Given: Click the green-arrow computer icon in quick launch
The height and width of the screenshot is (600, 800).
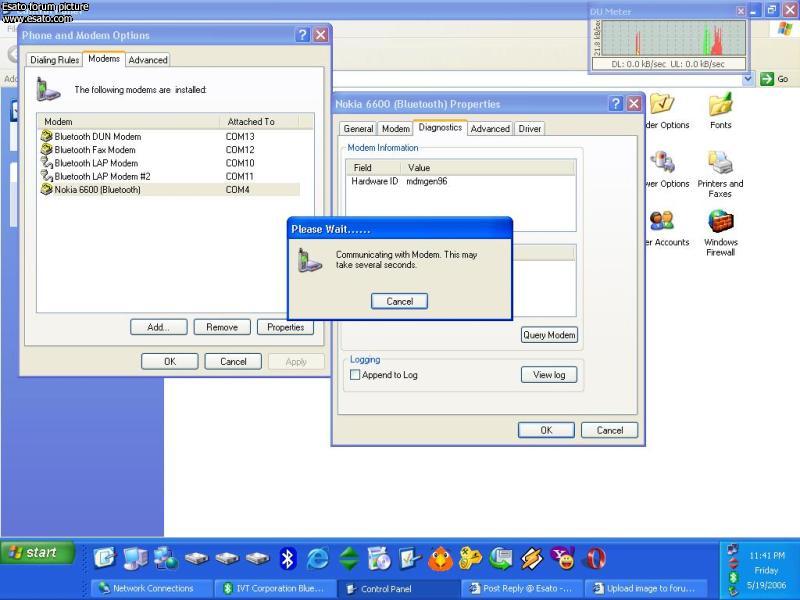Looking at the screenshot, I should [x=501, y=558].
